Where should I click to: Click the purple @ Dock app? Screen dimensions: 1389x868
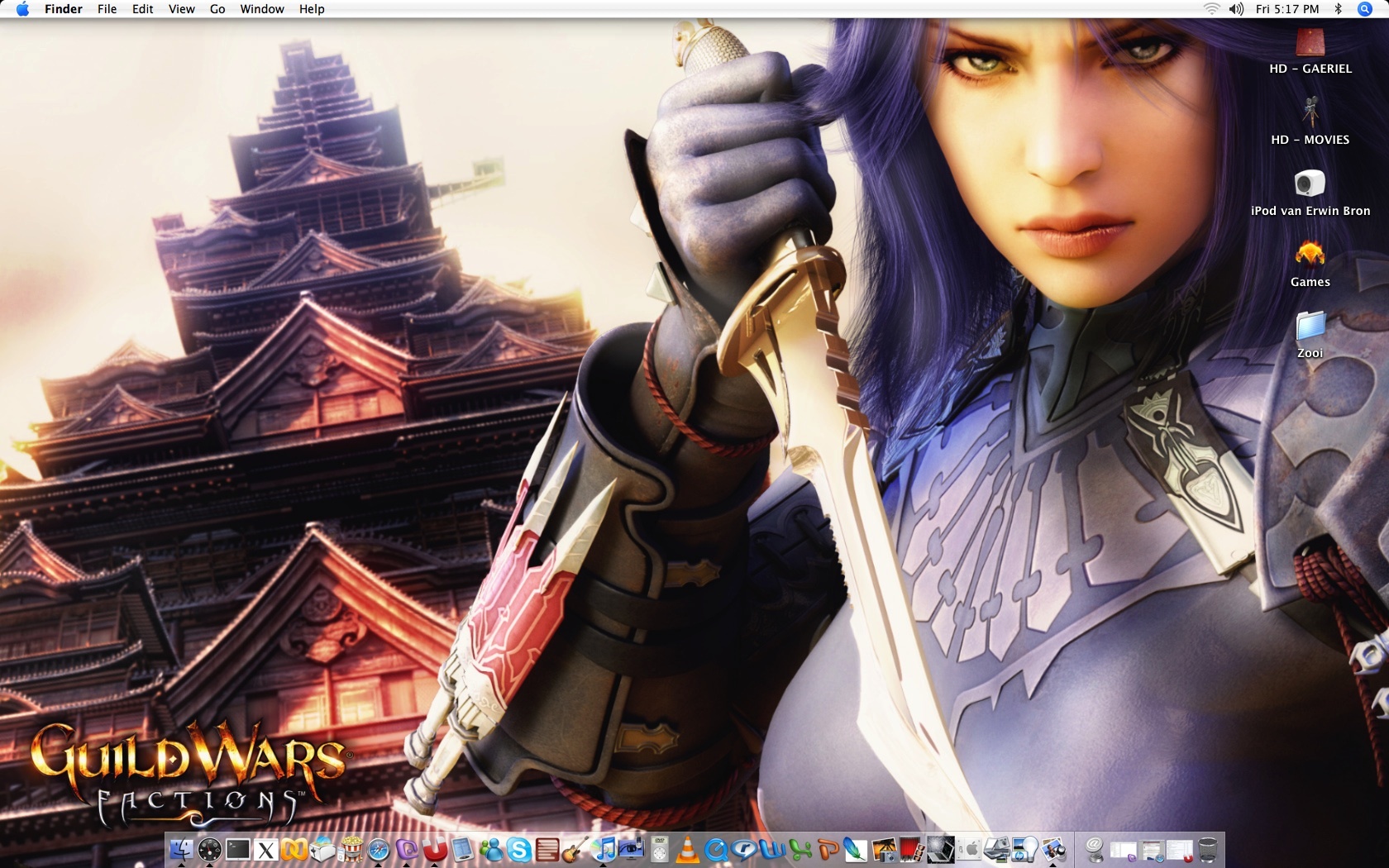tap(407, 849)
